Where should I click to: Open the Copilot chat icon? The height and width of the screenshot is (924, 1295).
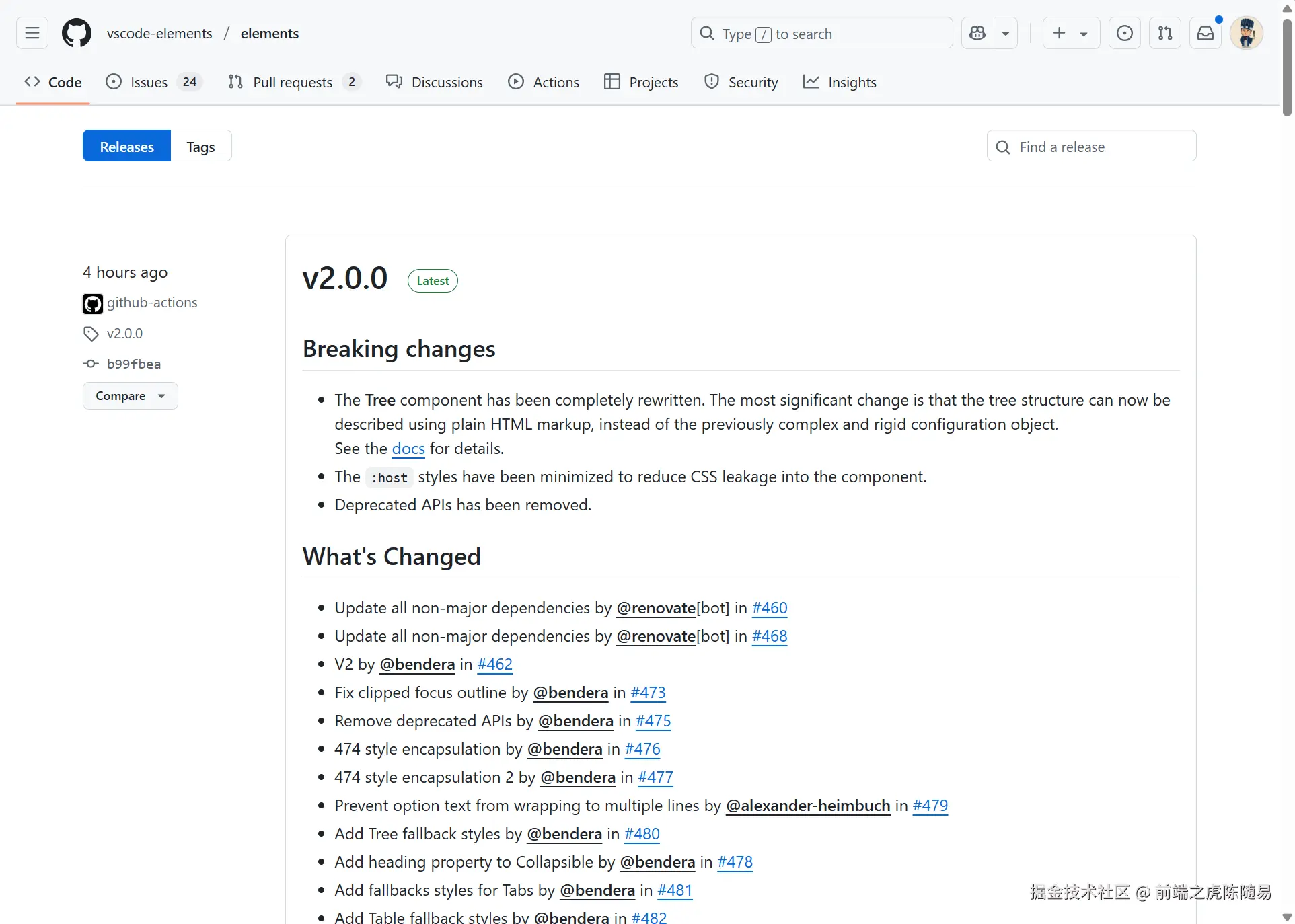977,33
